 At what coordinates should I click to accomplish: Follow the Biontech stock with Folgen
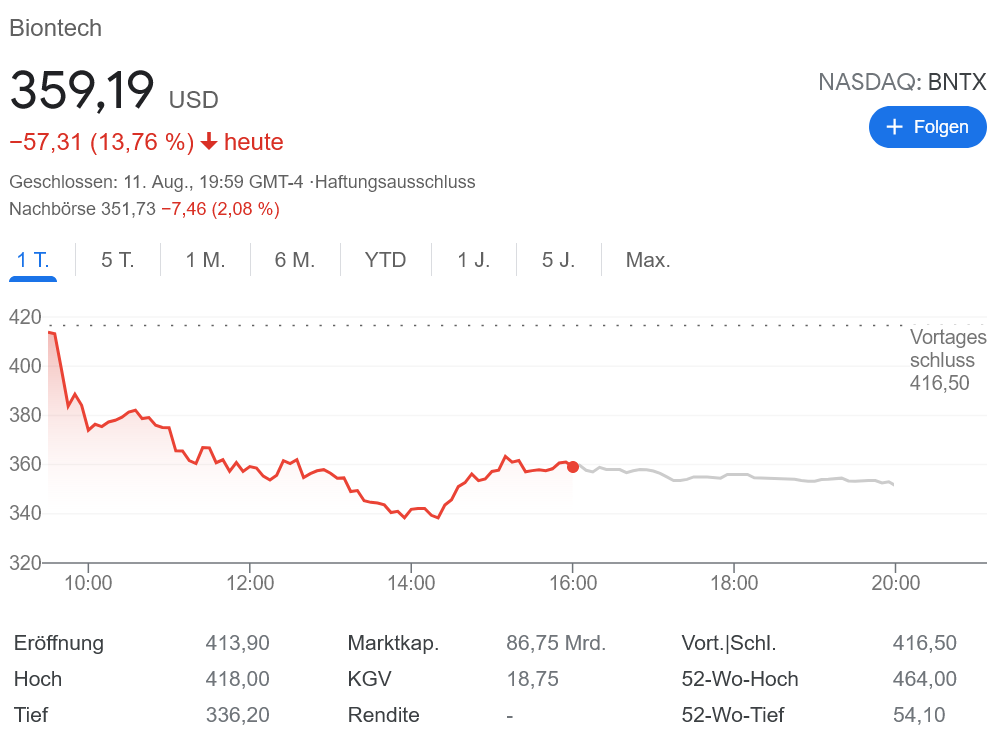(x=927, y=127)
